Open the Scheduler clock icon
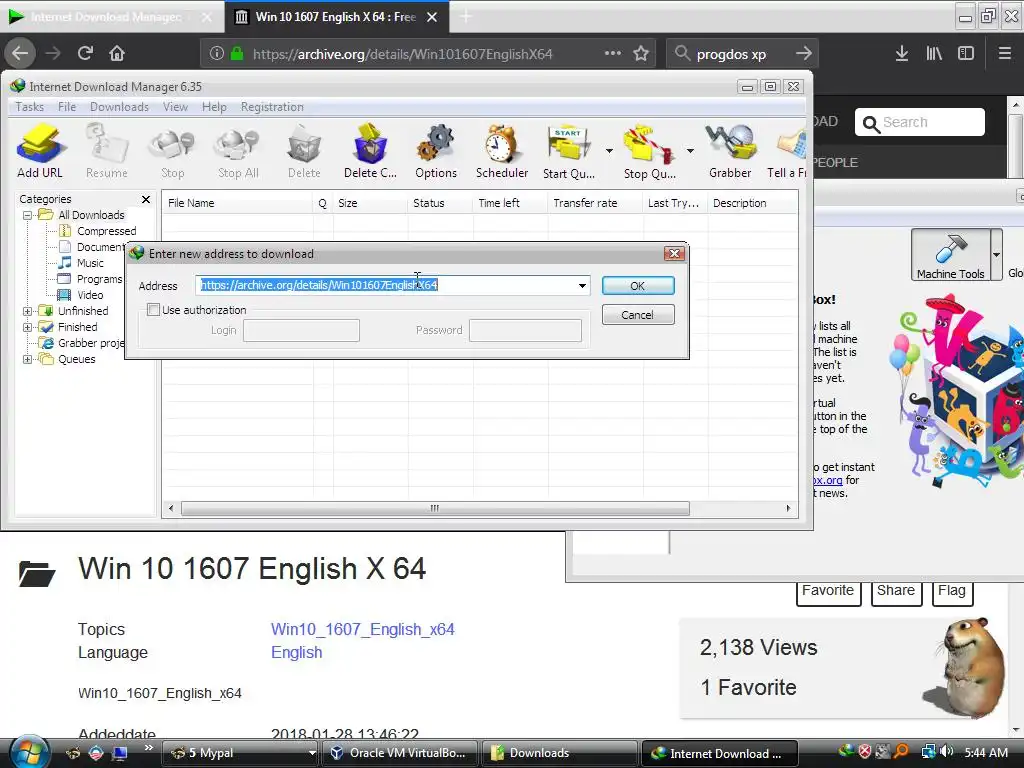Viewport: 1024px width, 768px height. click(502, 151)
